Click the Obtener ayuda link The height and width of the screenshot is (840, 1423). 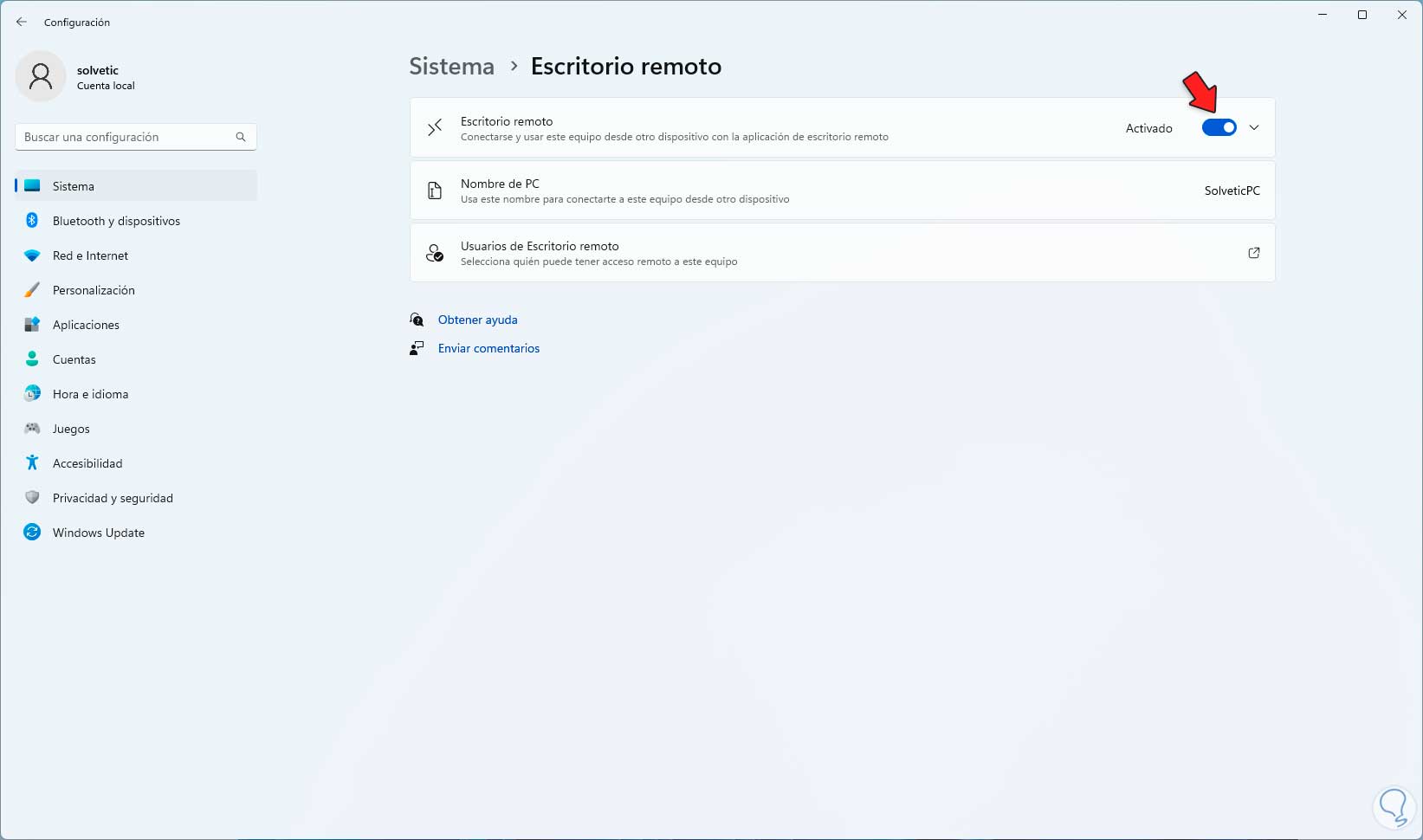tap(477, 320)
